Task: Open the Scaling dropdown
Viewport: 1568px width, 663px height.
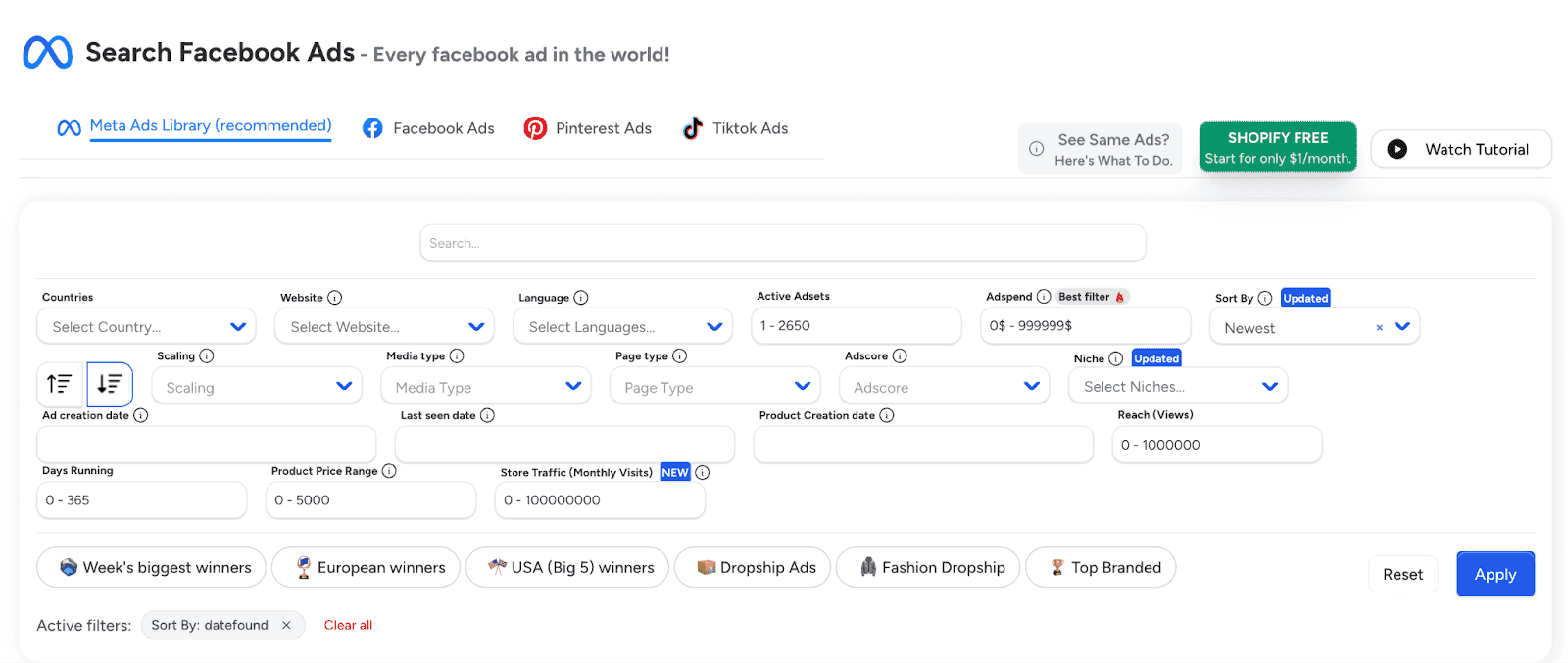Action: 256,387
